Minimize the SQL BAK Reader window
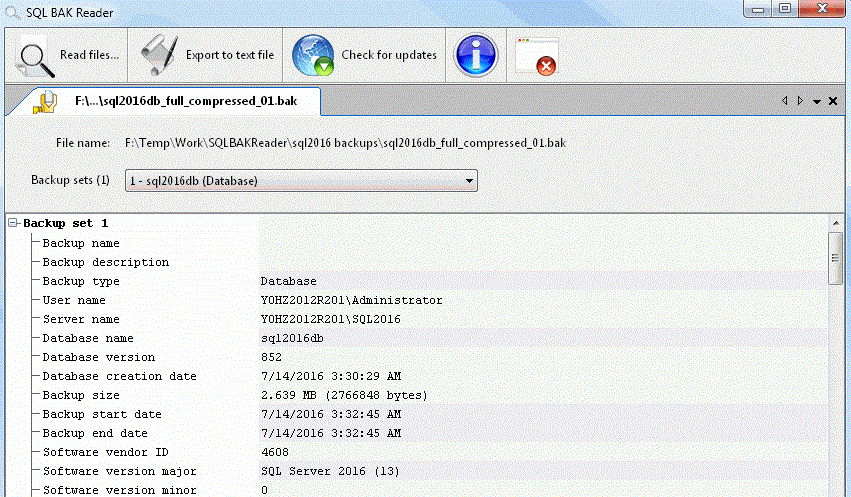Screen dimensions: 851x497 click(x=758, y=9)
